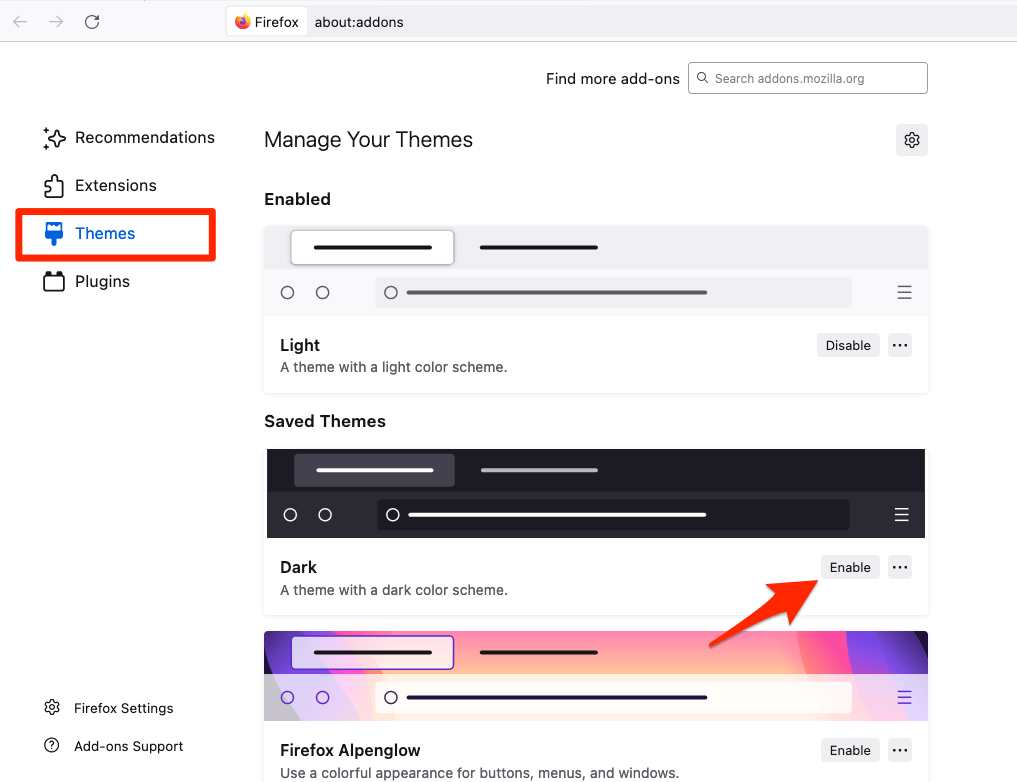Screen dimensions: 1017x782
Task: Enable the Dark theme
Action: pos(850,568)
